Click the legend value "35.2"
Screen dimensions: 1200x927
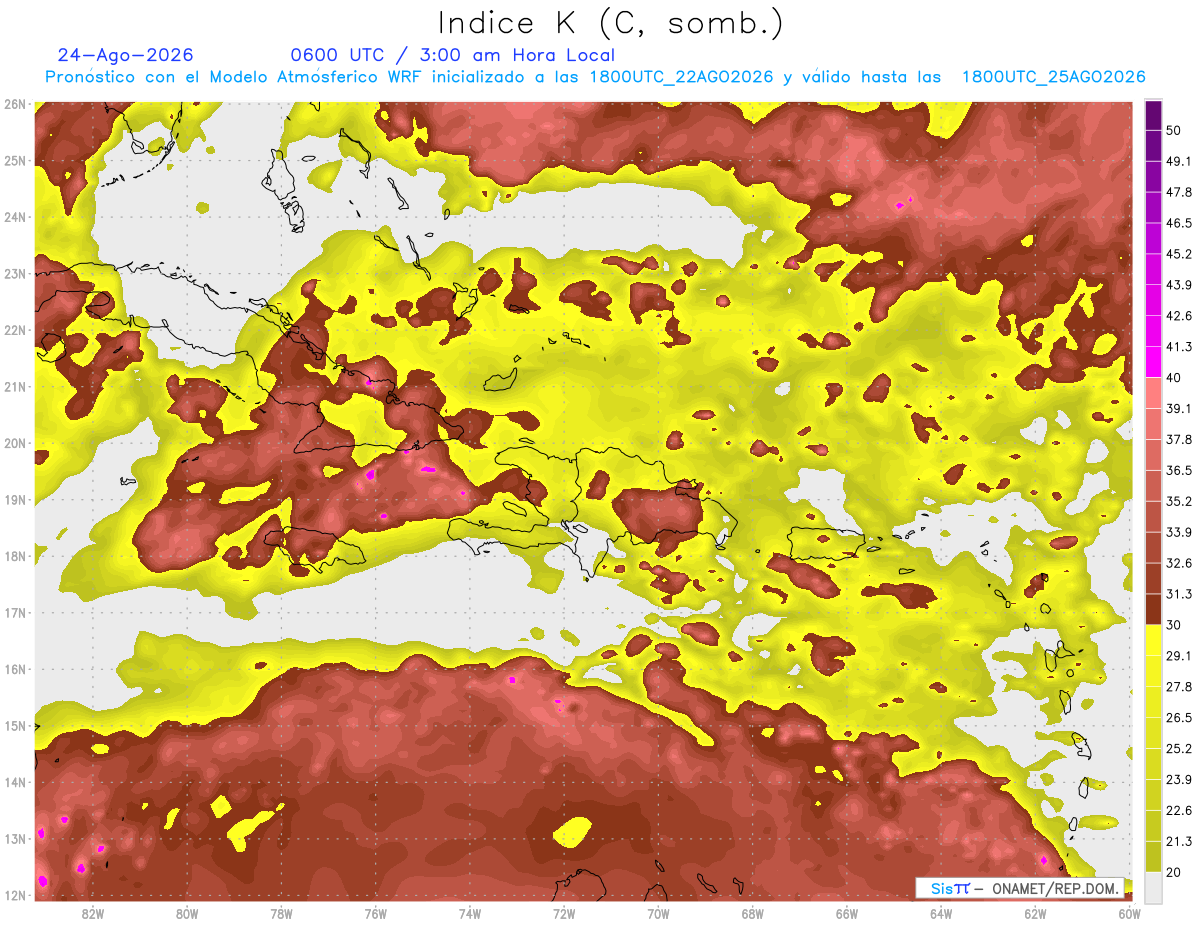[1178, 501]
